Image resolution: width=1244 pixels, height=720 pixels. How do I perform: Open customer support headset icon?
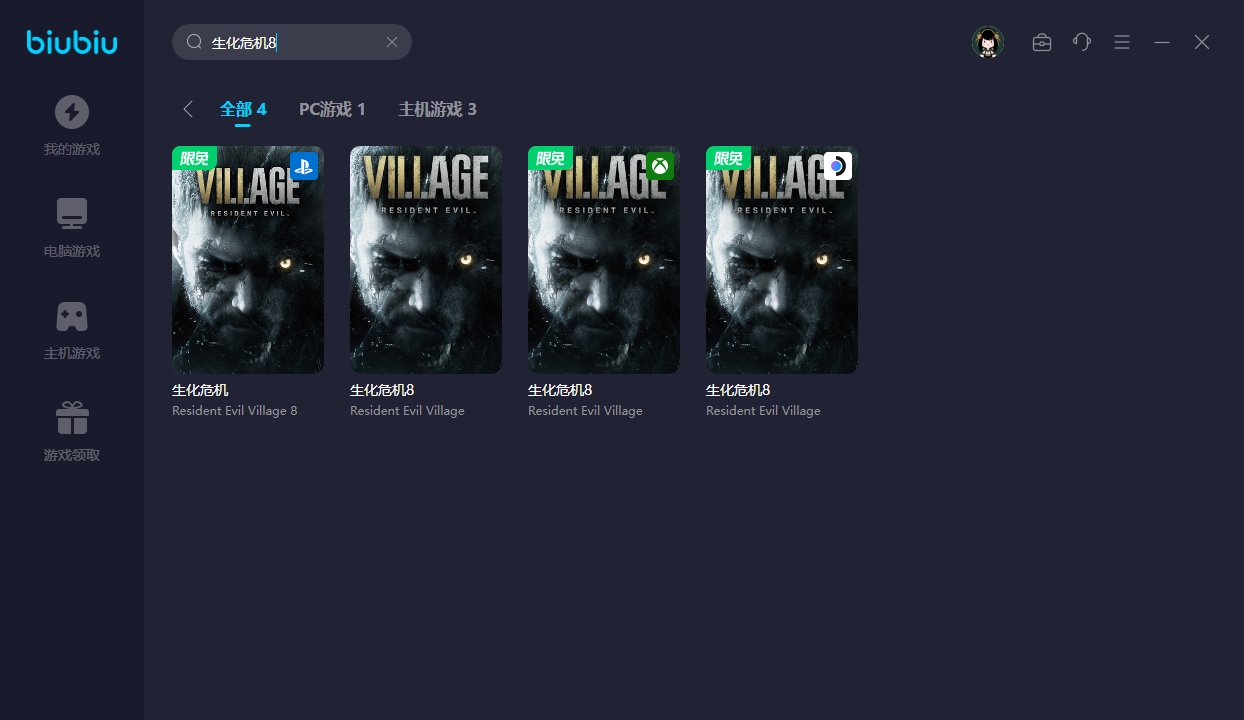[x=1082, y=42]
